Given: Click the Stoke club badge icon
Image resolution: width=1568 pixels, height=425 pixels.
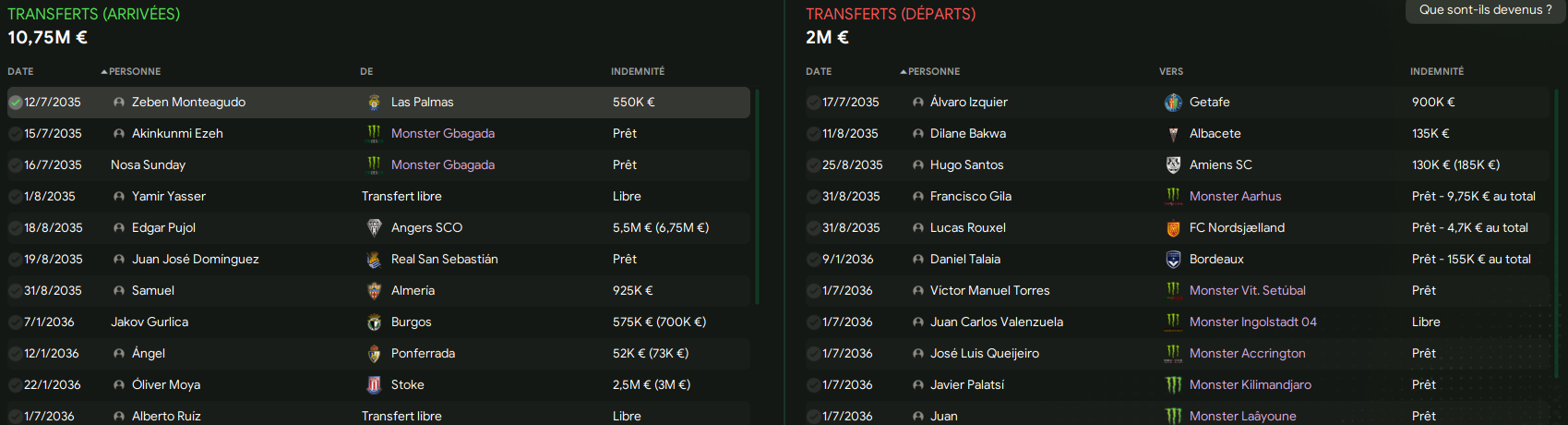Looking at the screenshot, I should pos(374,385).
